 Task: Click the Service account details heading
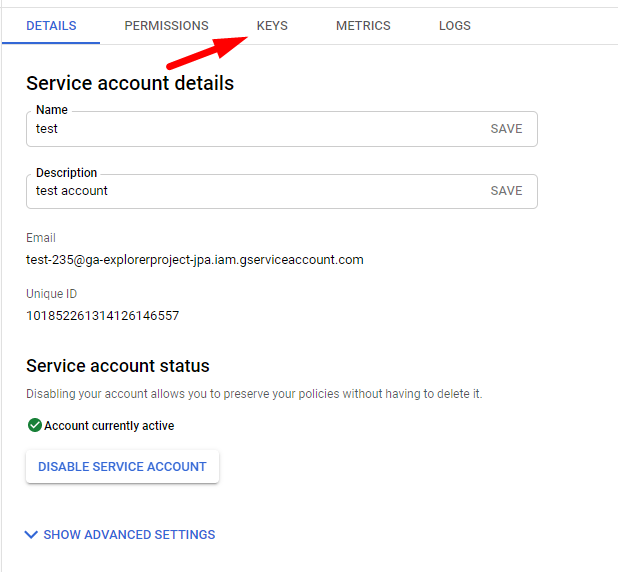tap(130, 83)
